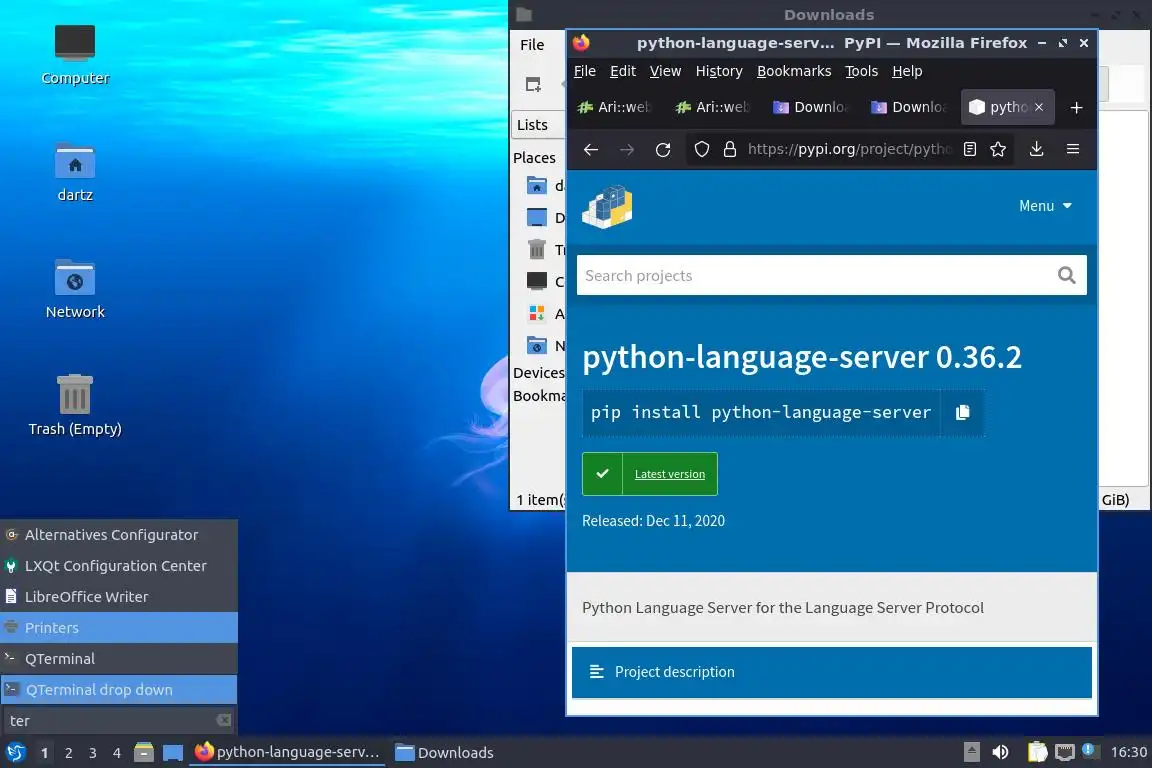Screen dimensions: 1152x768
Task: Click the update notifier tray icon
Action: [1089, 750]
